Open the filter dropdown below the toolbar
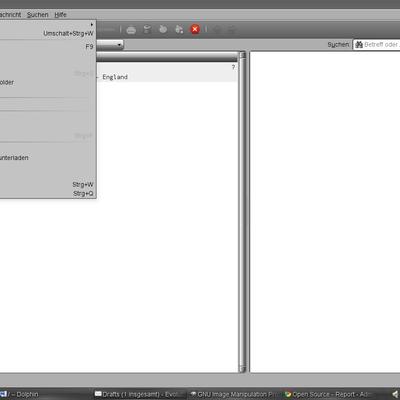This screenshot has height=400, width=400. click(110, 45)
